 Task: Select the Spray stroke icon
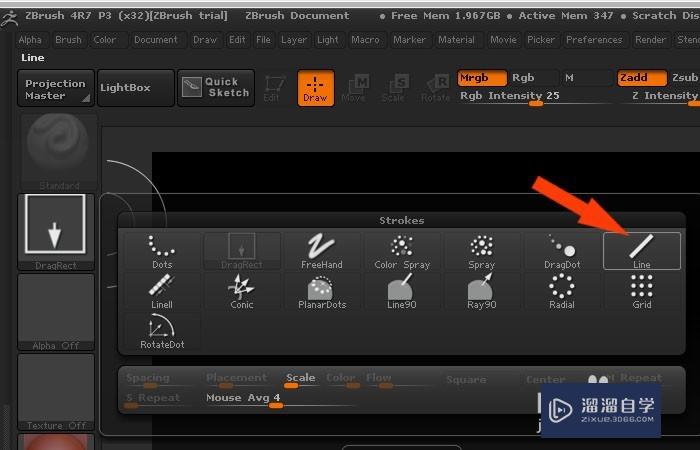point(482,251)
